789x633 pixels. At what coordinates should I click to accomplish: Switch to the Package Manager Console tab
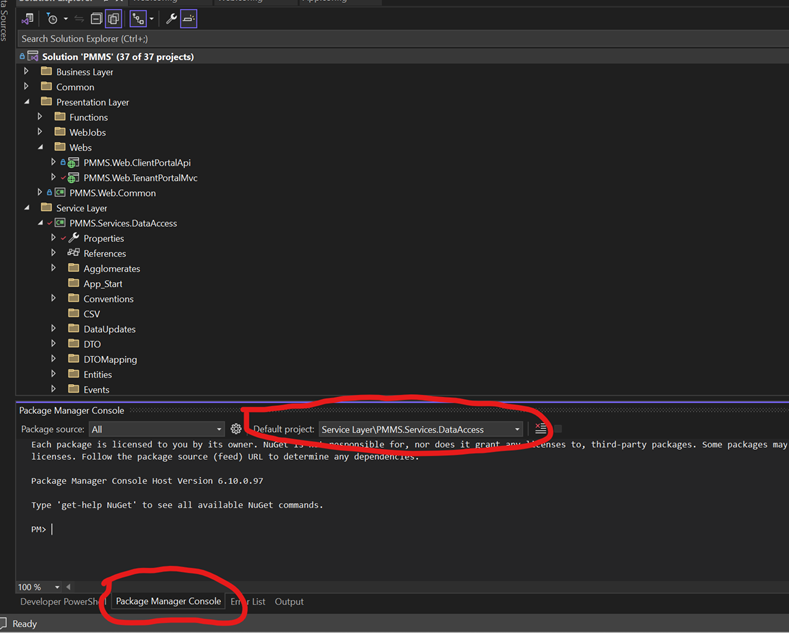(x=168, y=602)
